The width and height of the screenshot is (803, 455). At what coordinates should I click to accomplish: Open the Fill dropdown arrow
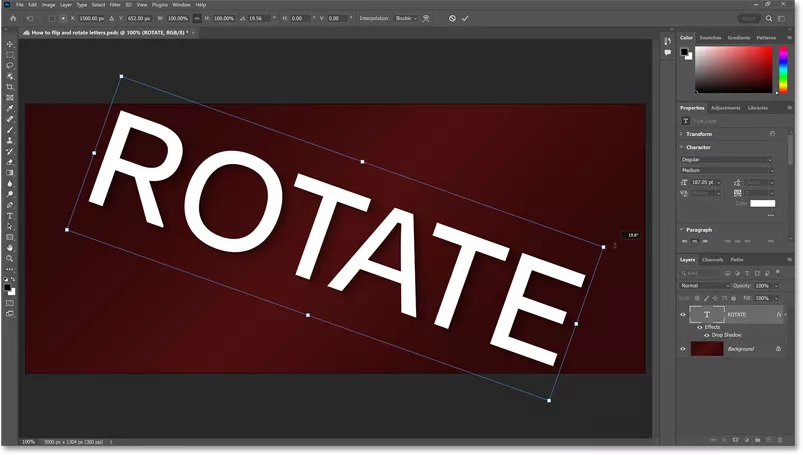[776, 298]
